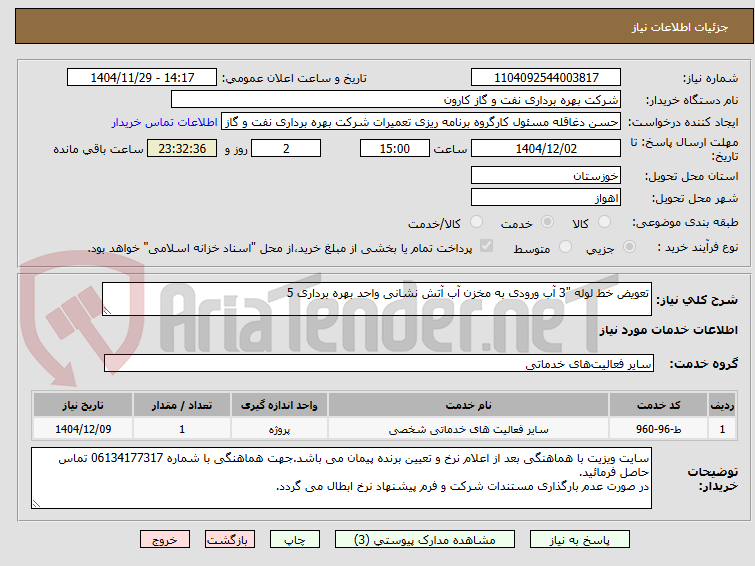Screen dimensions: 755x566
Task: Click the نام خدمت column header
Action: coord(469,405)
